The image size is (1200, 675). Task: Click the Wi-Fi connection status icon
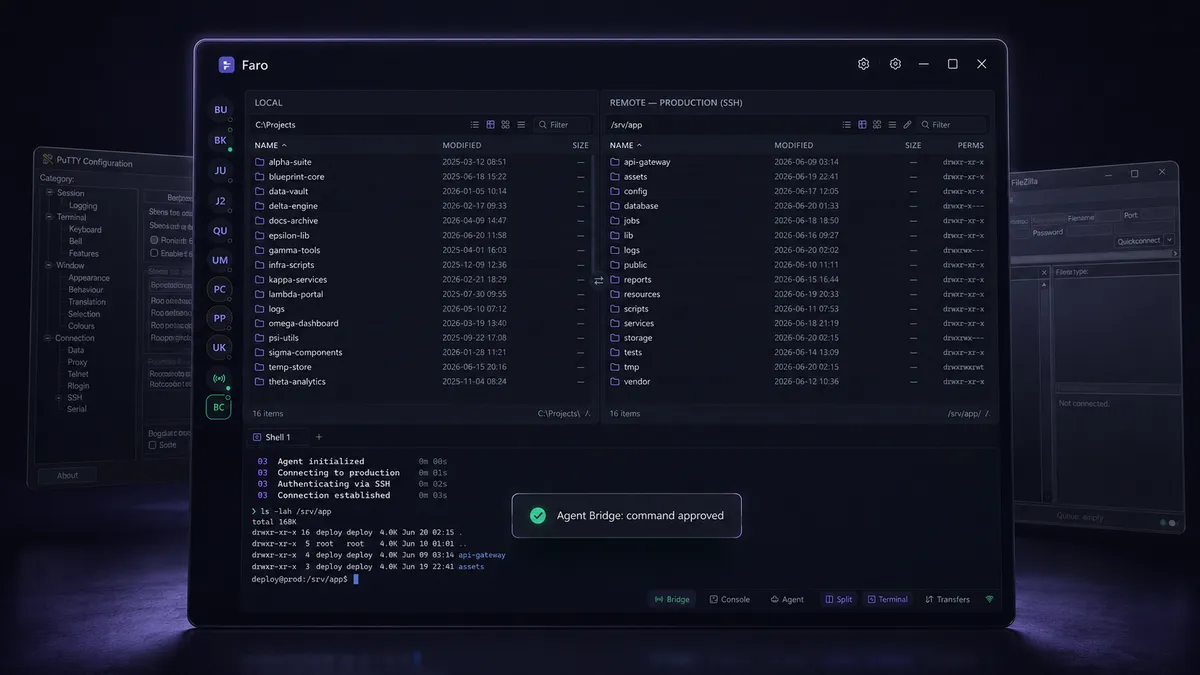pyautogui.click(x=990, y=599)
